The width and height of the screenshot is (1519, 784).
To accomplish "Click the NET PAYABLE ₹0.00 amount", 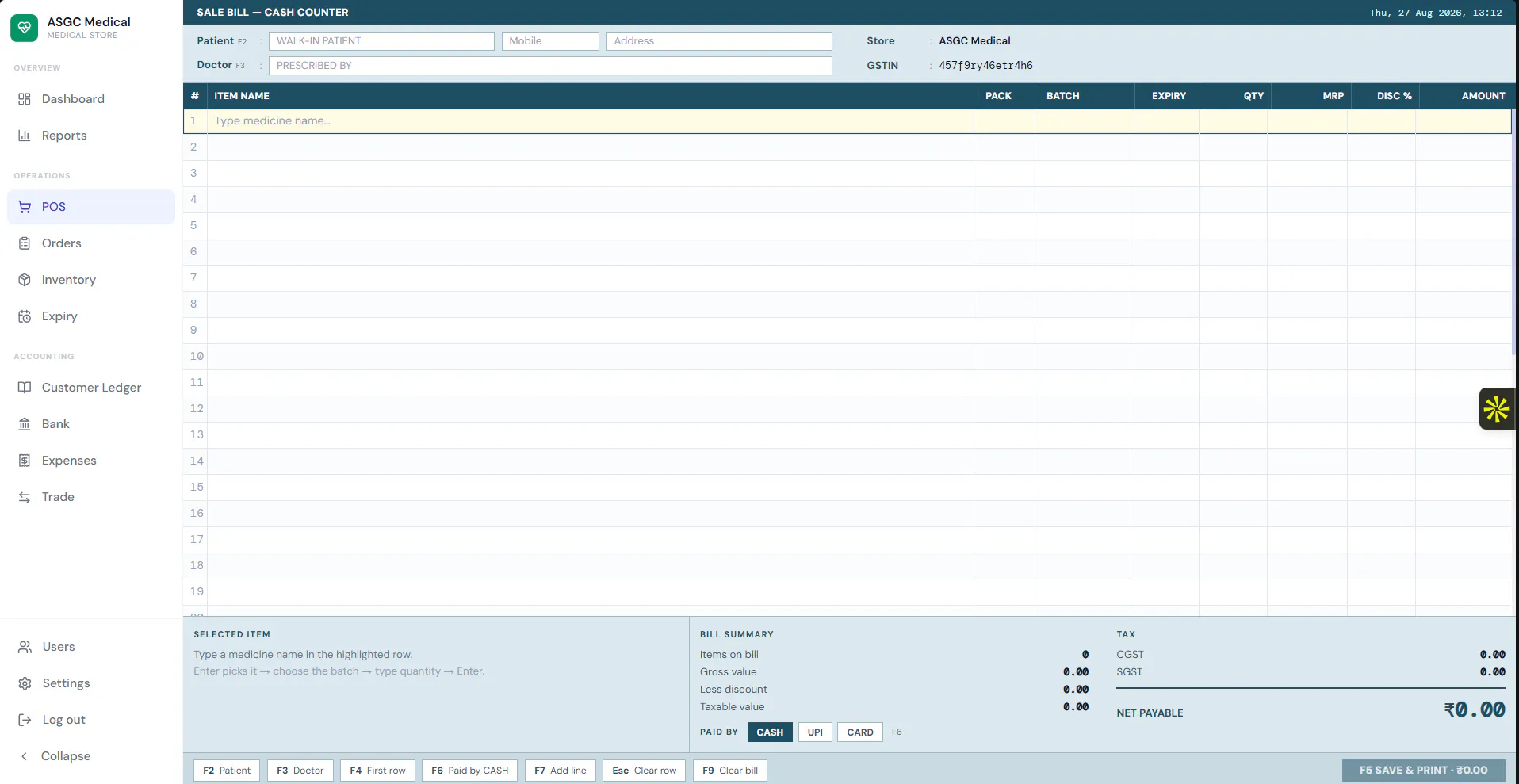I will click(x=1475, y=710).
